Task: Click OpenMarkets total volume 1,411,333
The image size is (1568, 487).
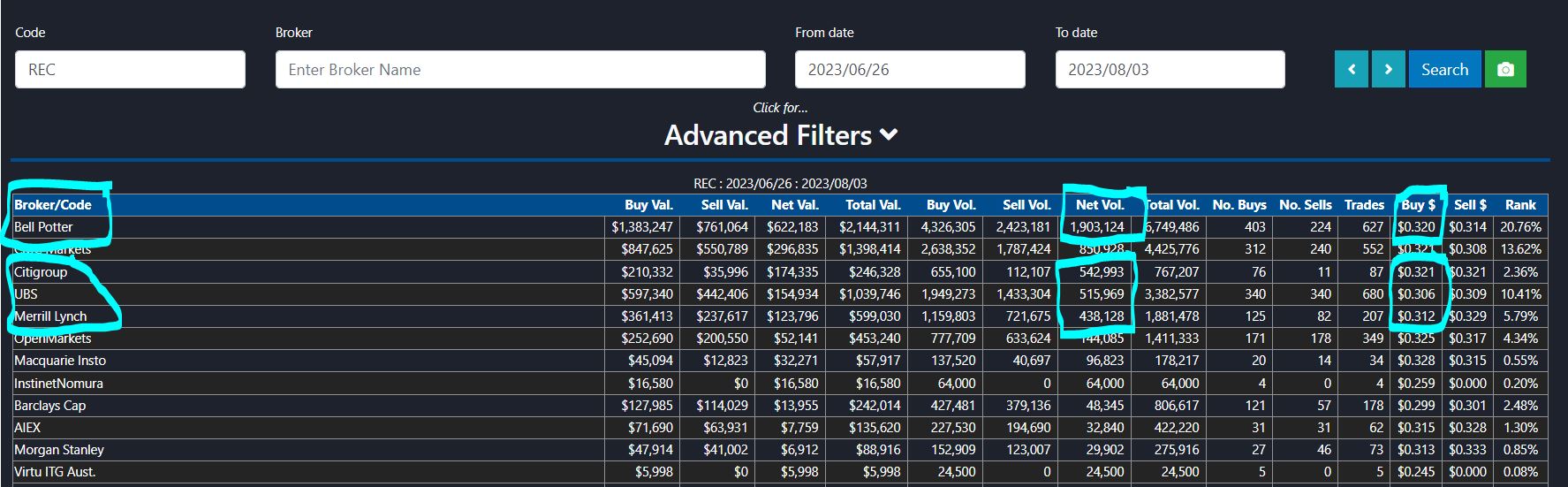Action: click(x=1172, y=339)
